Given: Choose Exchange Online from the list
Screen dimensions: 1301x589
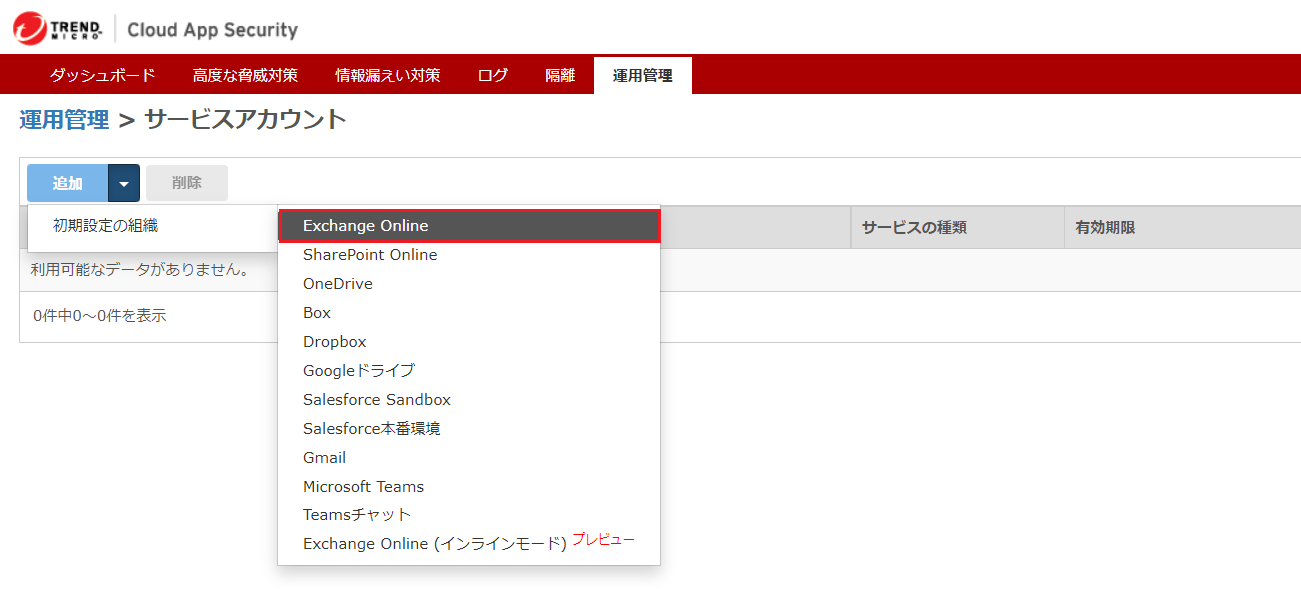Looking at the screenshot, I should tap(366, 226).
